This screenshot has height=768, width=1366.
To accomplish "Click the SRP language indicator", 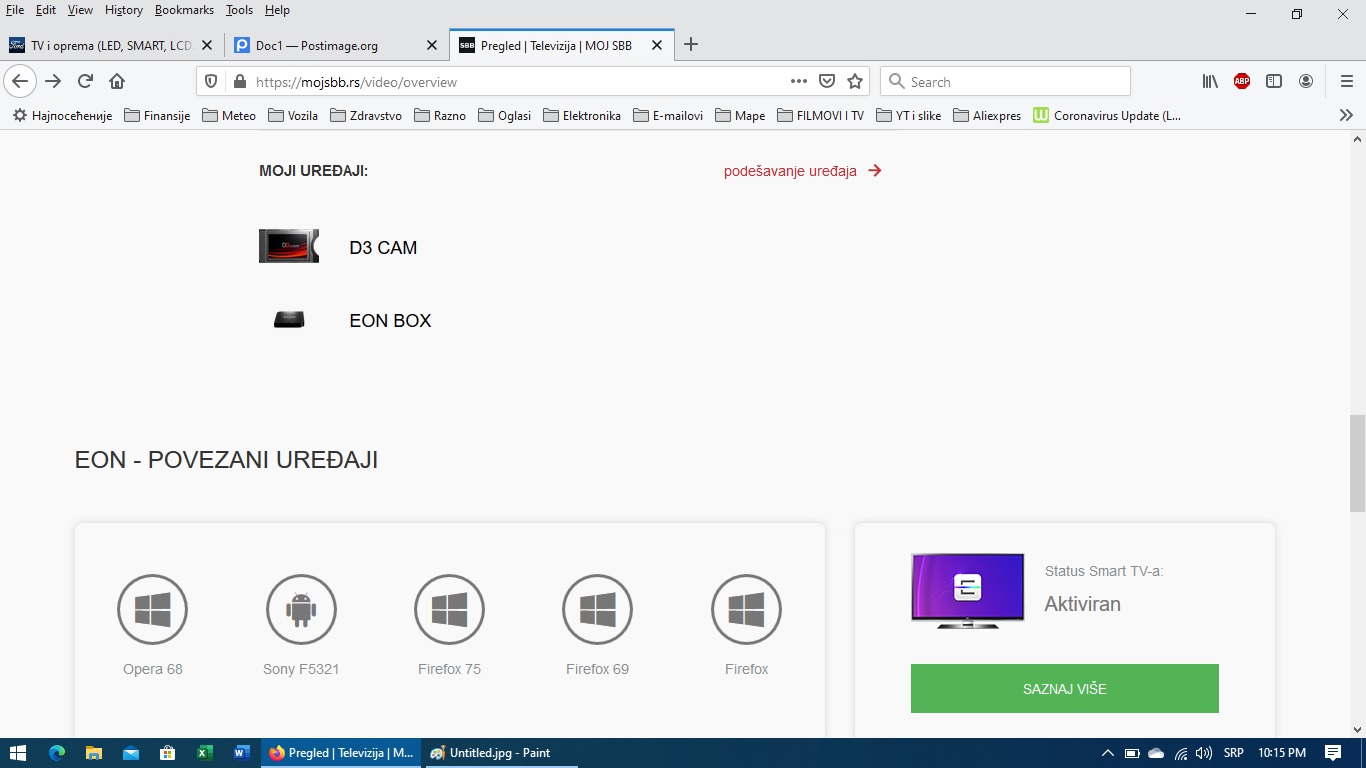I will [1233, 753].
